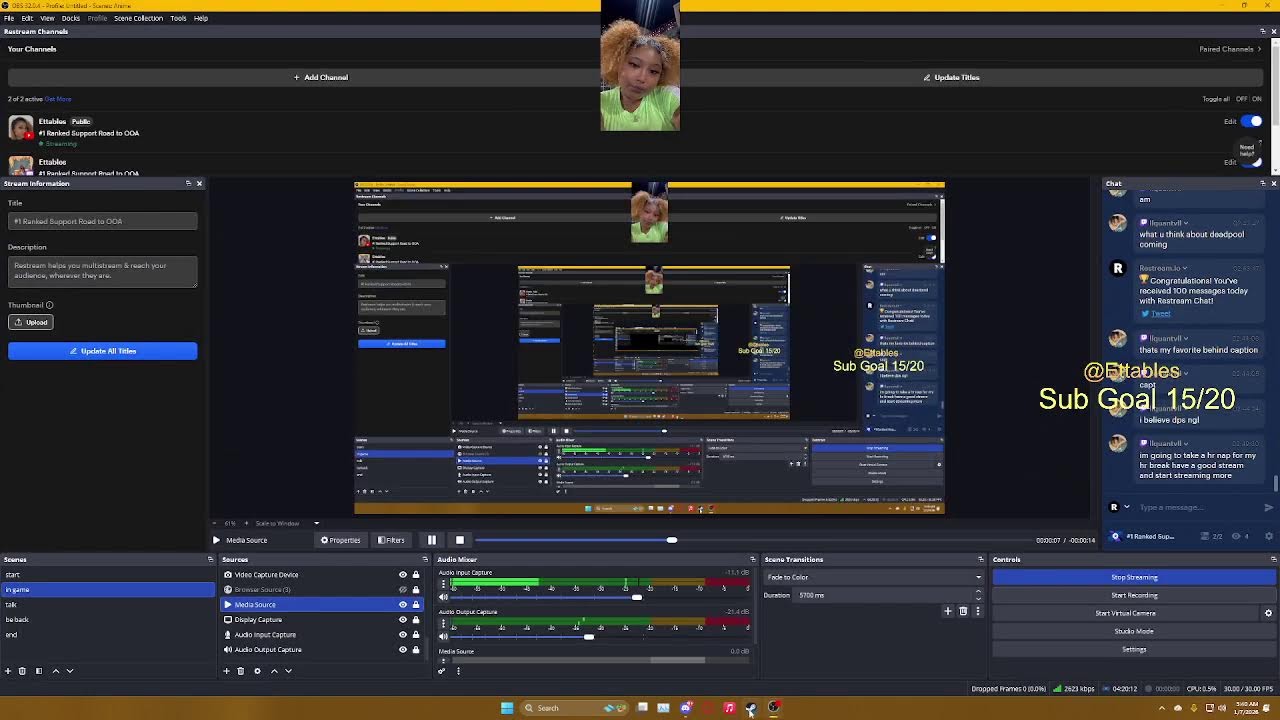Image resolution: width=1280 pixels, height=720 pixels.
Task: Open scene filters icon in Scenes panel
Action: 39,671
